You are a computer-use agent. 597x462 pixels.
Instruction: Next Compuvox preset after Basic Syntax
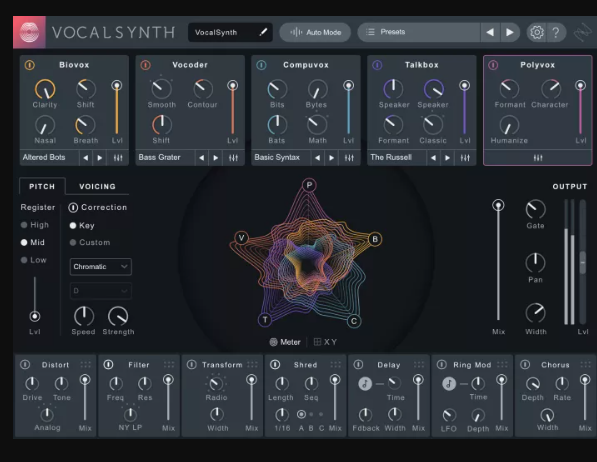click(x=332, y=158)
